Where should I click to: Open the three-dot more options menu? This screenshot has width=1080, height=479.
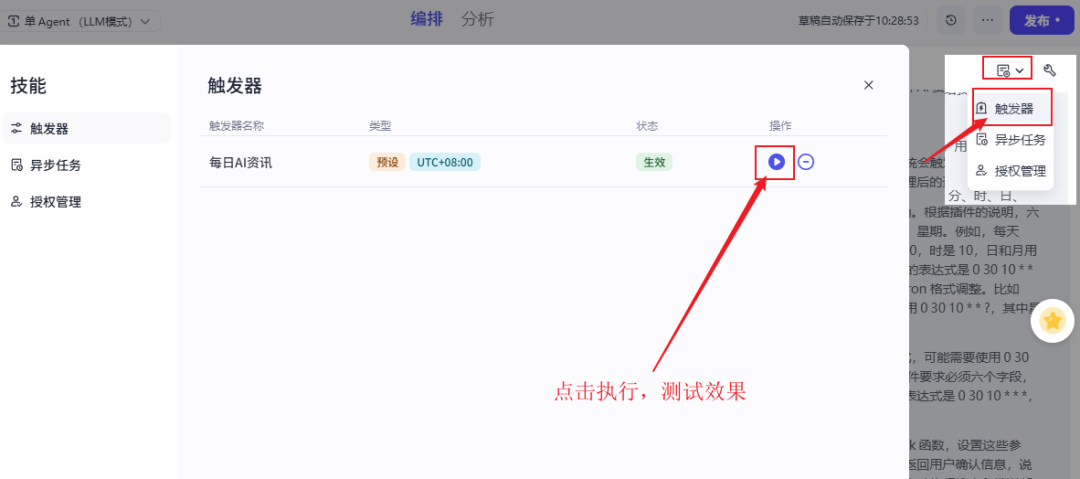(987, 20)
